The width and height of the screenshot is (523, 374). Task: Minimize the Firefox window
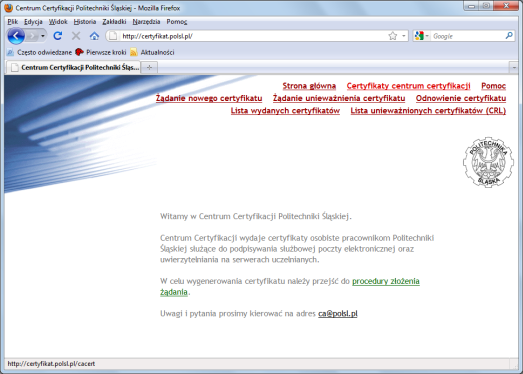471,6
